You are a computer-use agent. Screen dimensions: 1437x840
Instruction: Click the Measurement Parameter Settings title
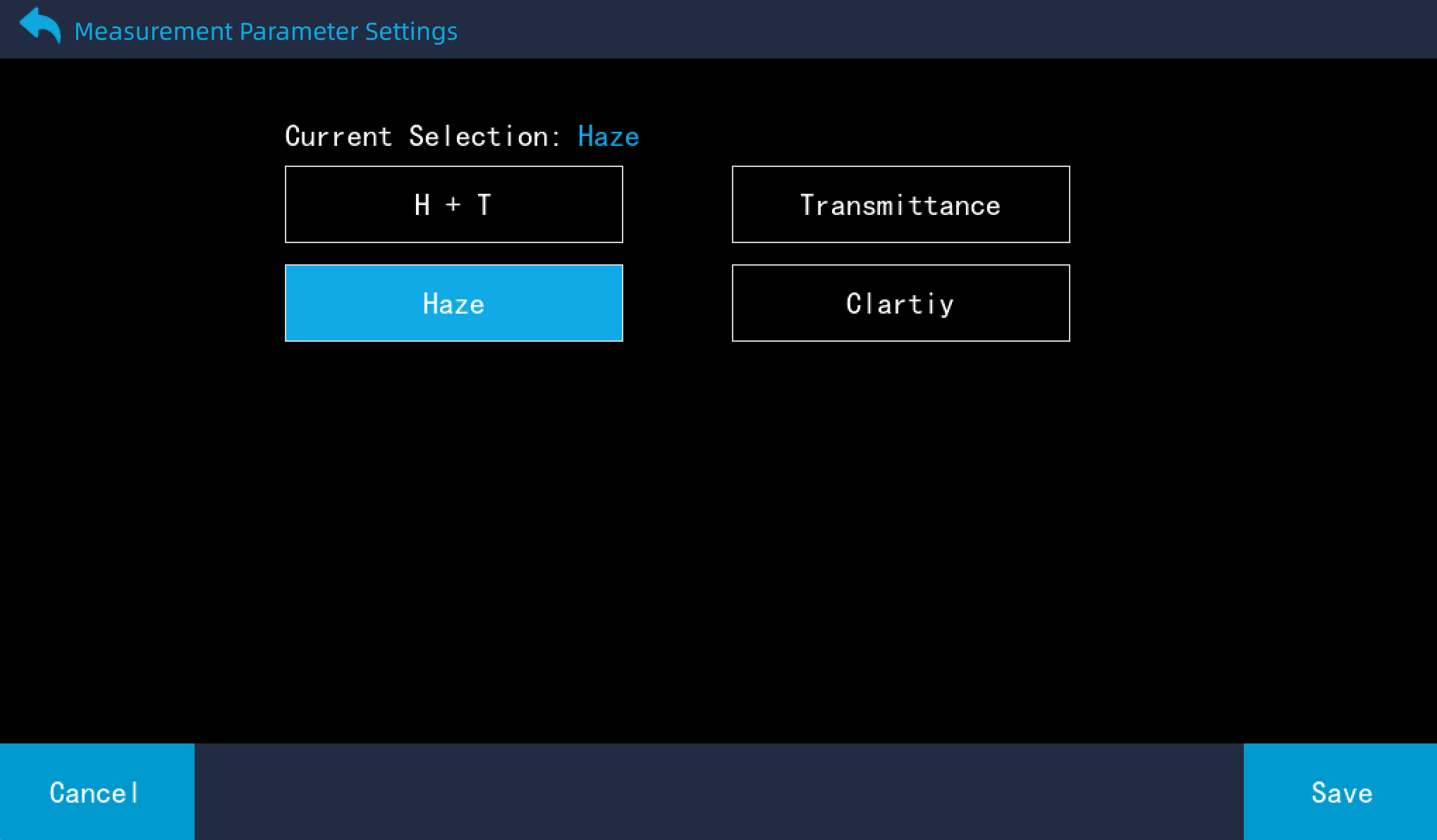(266, 31)
